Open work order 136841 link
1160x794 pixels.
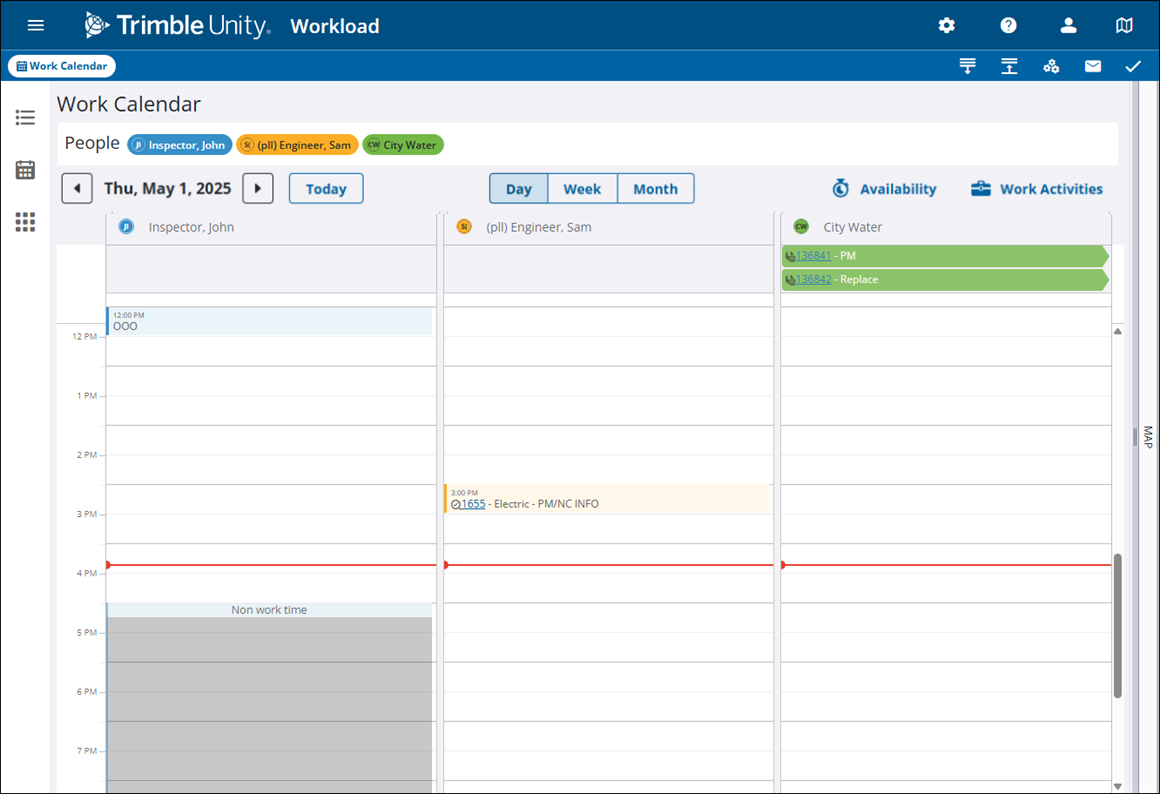(813, 256)
